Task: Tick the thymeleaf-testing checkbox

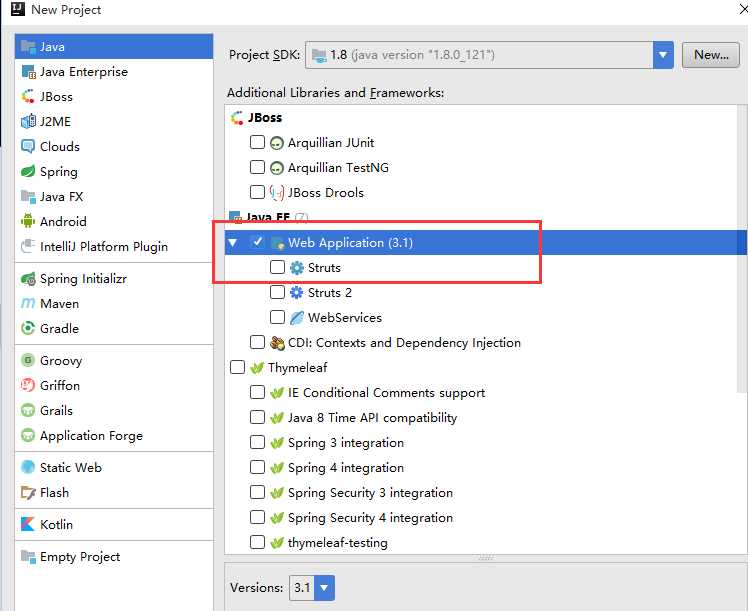Action: [257, 542]
